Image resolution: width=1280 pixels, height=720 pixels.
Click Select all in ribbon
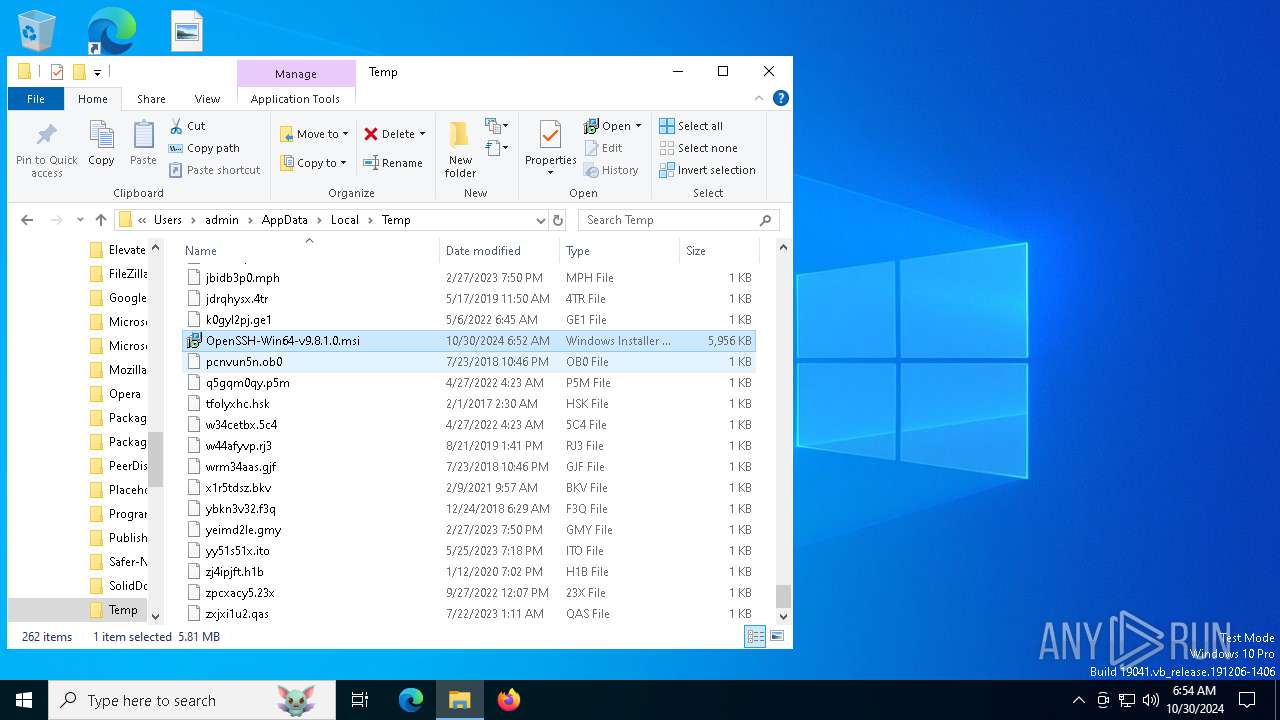click(x=691, y=126)
